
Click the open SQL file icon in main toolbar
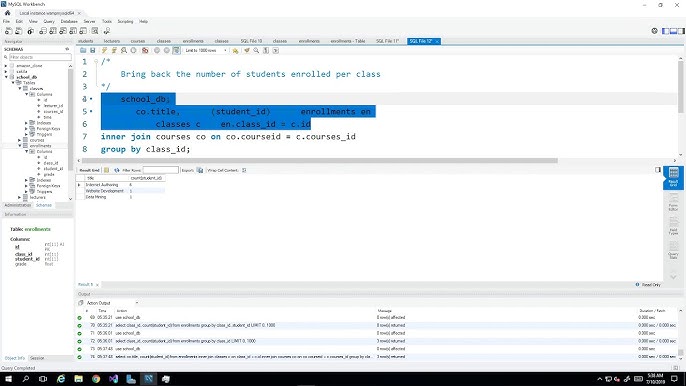[x=18, y=31]
